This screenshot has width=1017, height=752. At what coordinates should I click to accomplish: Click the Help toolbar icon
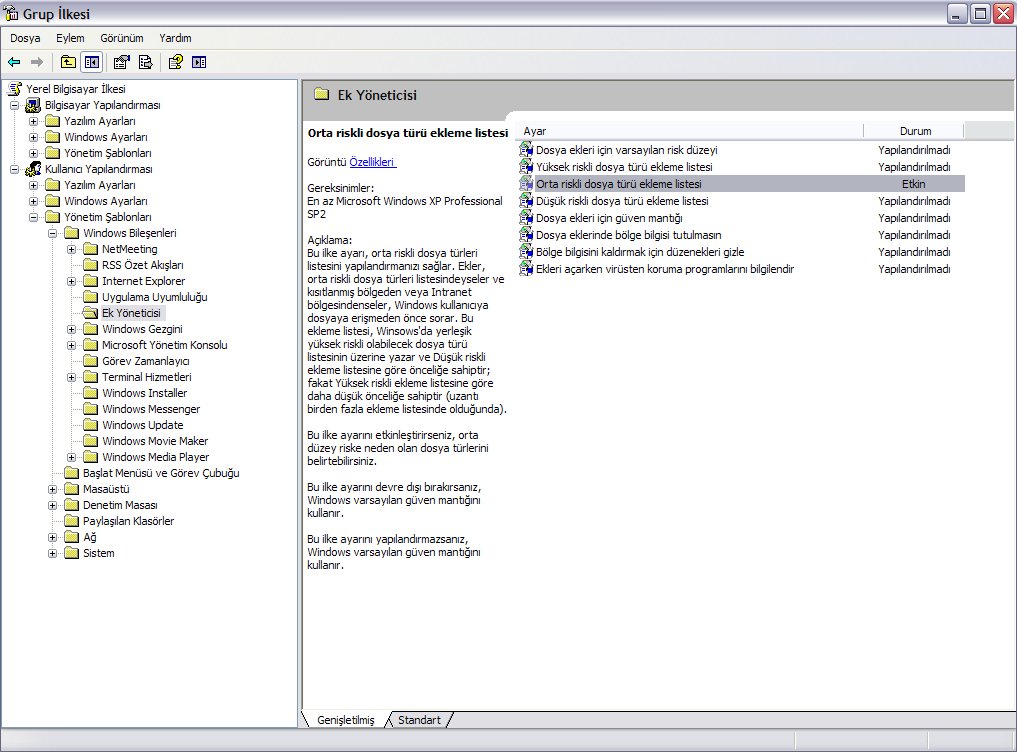point(175,62)
